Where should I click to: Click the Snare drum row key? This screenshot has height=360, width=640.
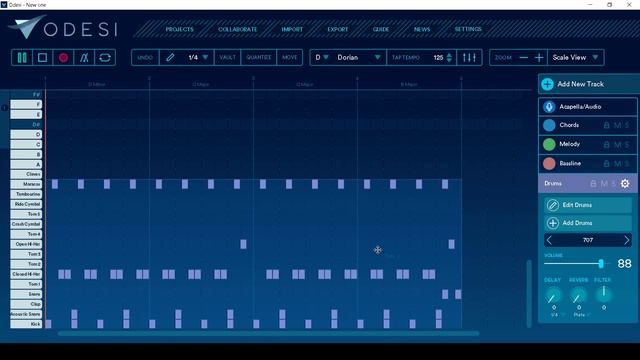[x=26, y=294]
